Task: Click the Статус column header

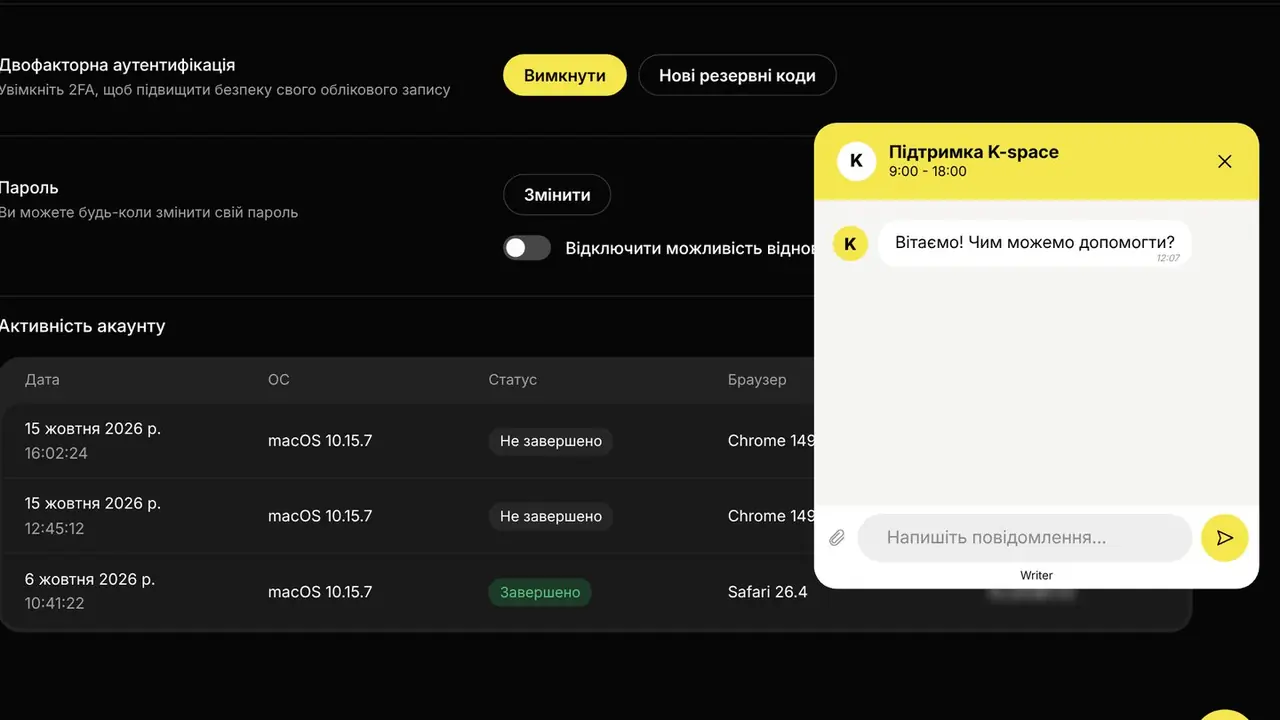Action: pos(512,380)
